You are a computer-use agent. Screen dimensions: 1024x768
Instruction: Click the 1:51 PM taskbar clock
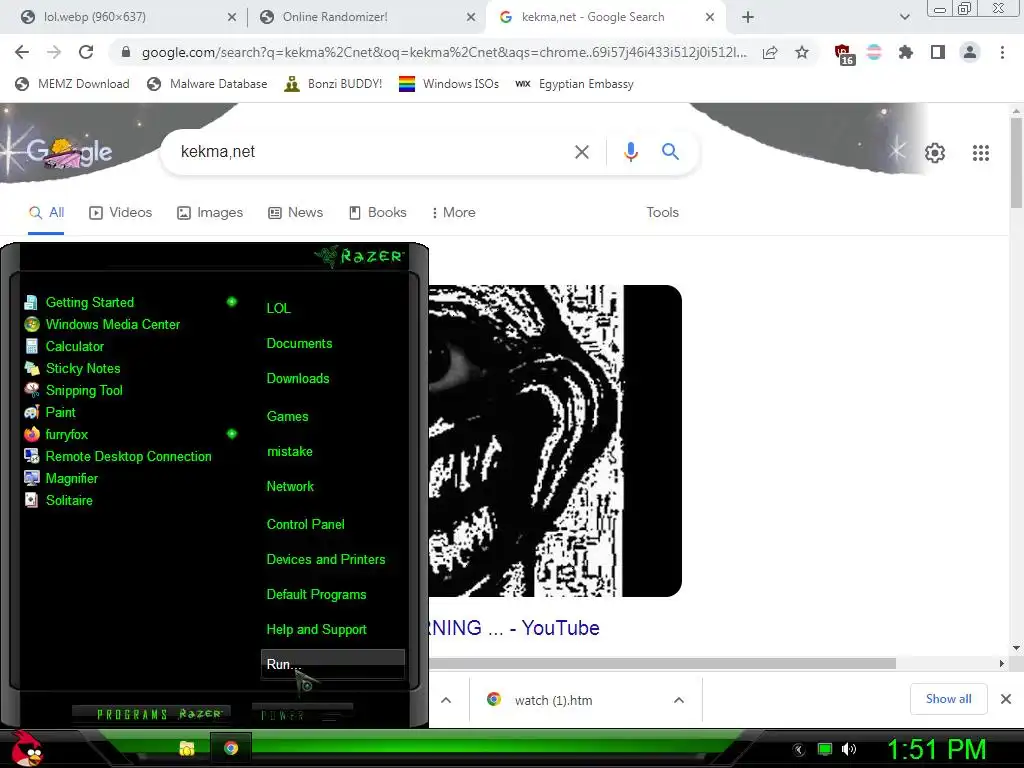(936, 749)
